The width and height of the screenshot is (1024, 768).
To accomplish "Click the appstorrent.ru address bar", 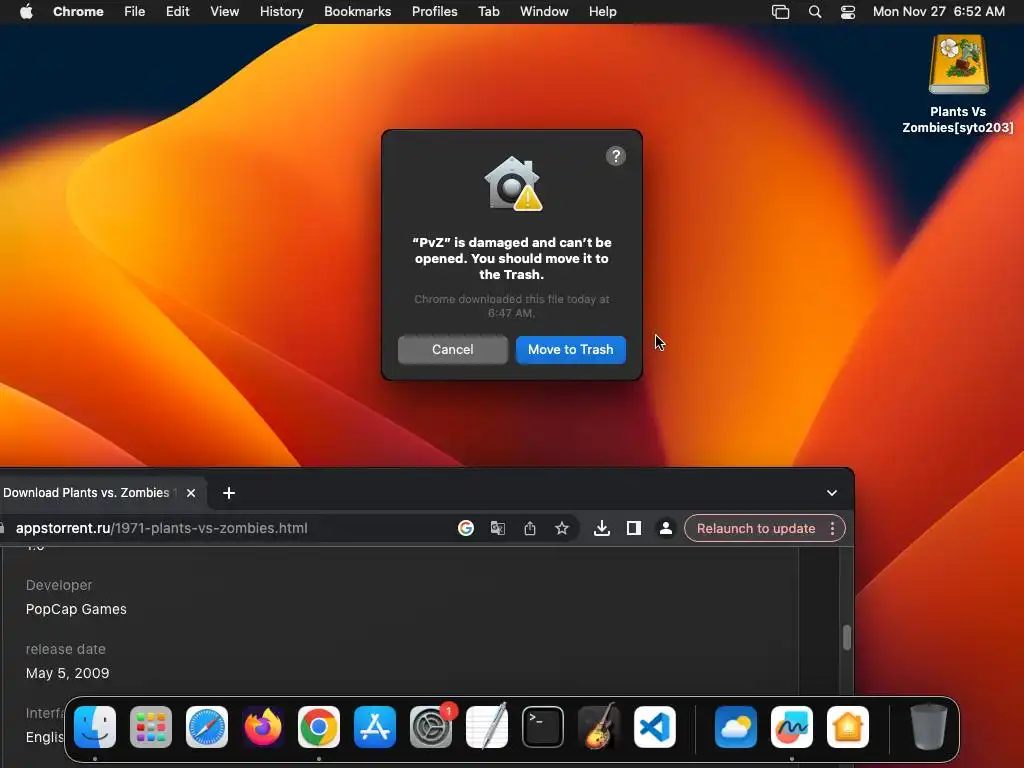I will 222,528.
